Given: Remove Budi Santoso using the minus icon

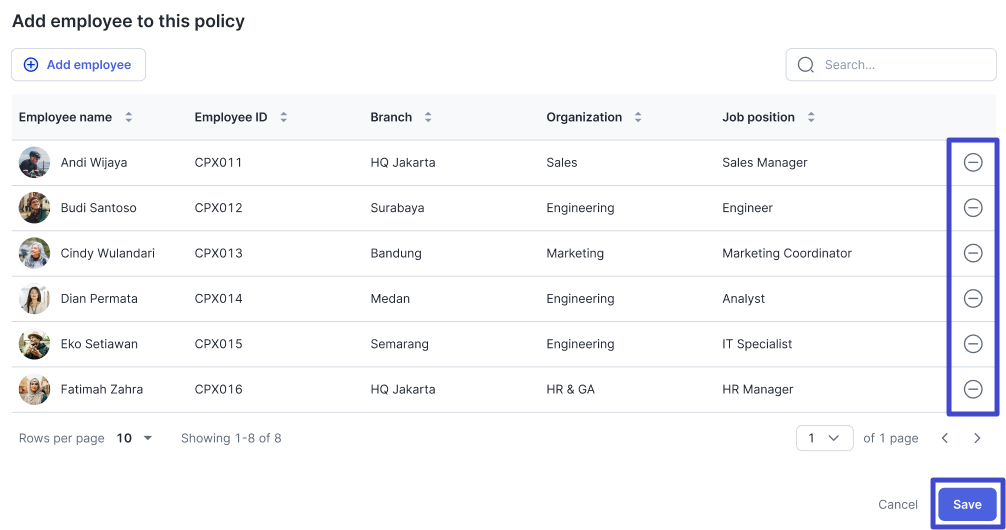Looking at the screenshot, I should coord(973,208).
